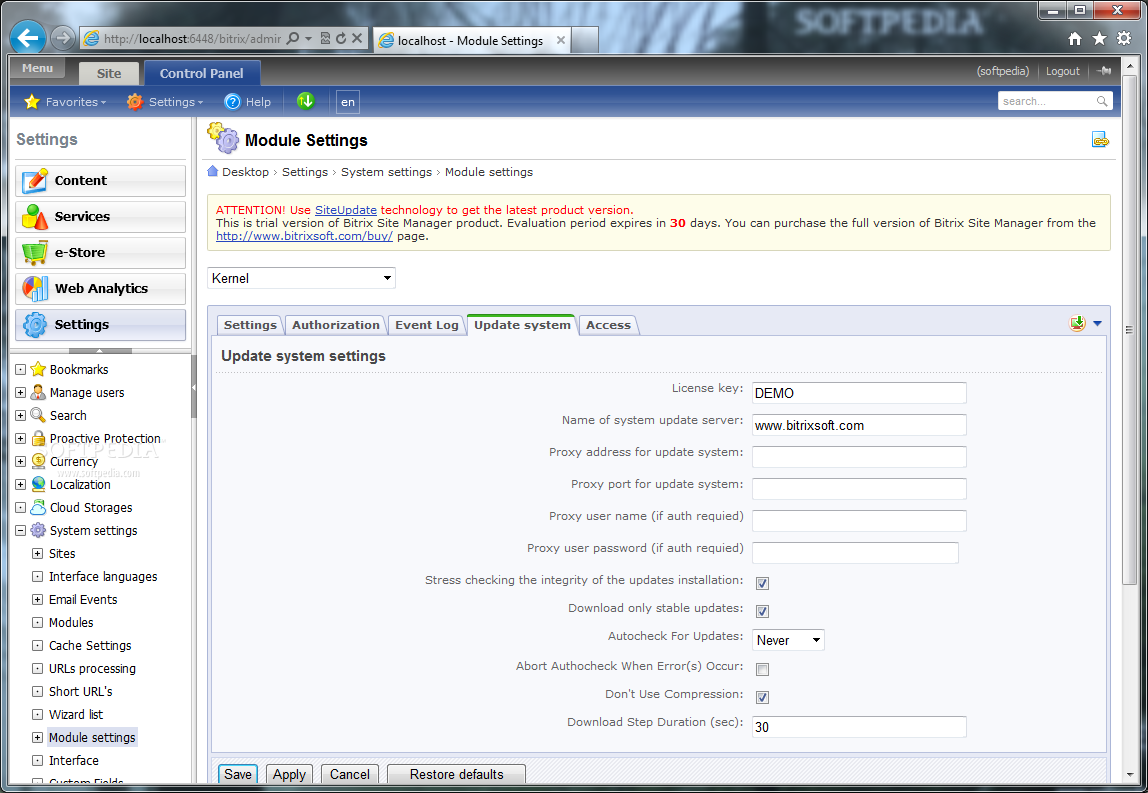Screen dimensions: 1148x793
Task: Expand the Currency tree node
Action: coord(20,461)
